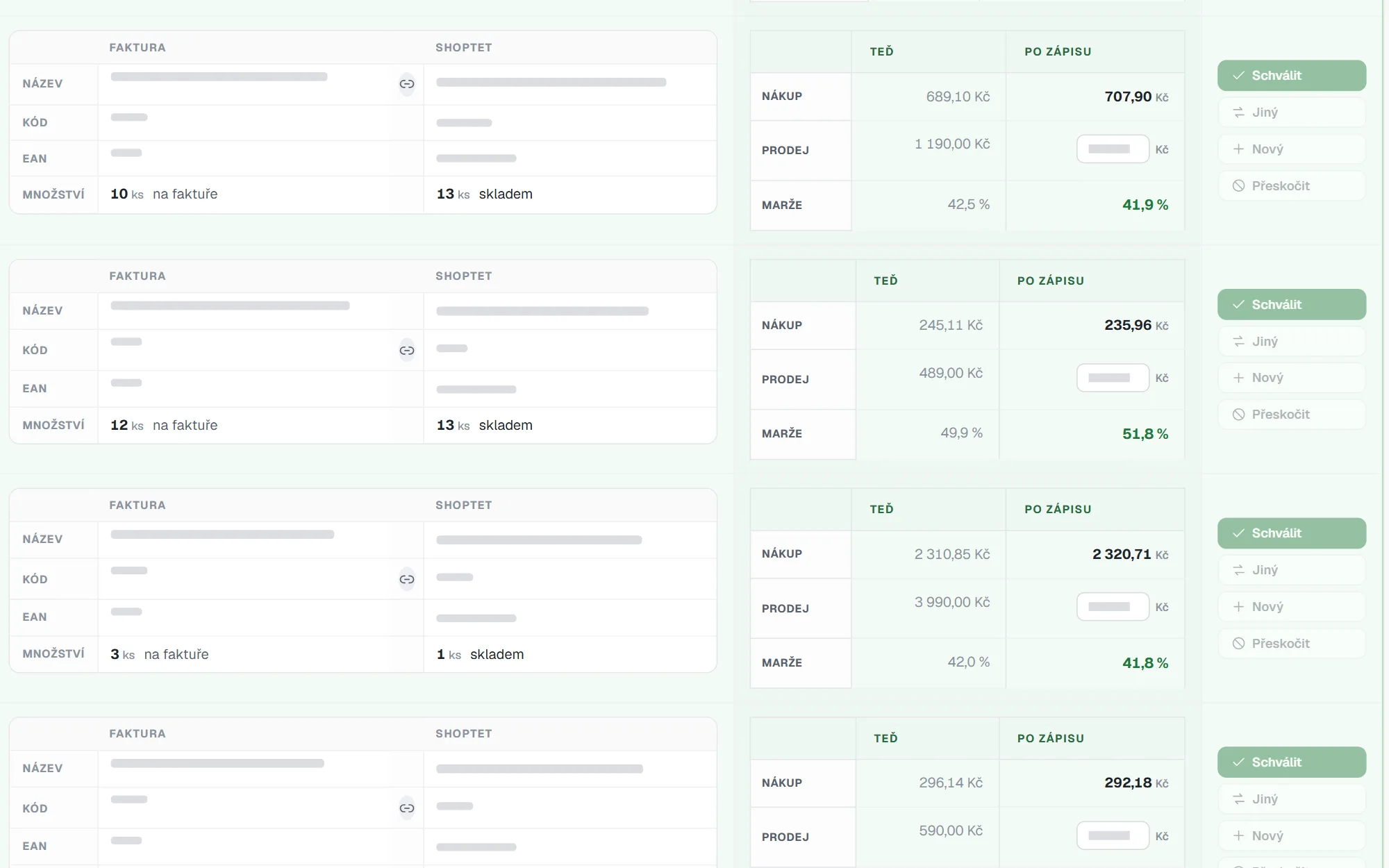Approve with Schválit for the 2 320,71 Kč item
Screen dimensions: 1389x868
(1292, 533)
